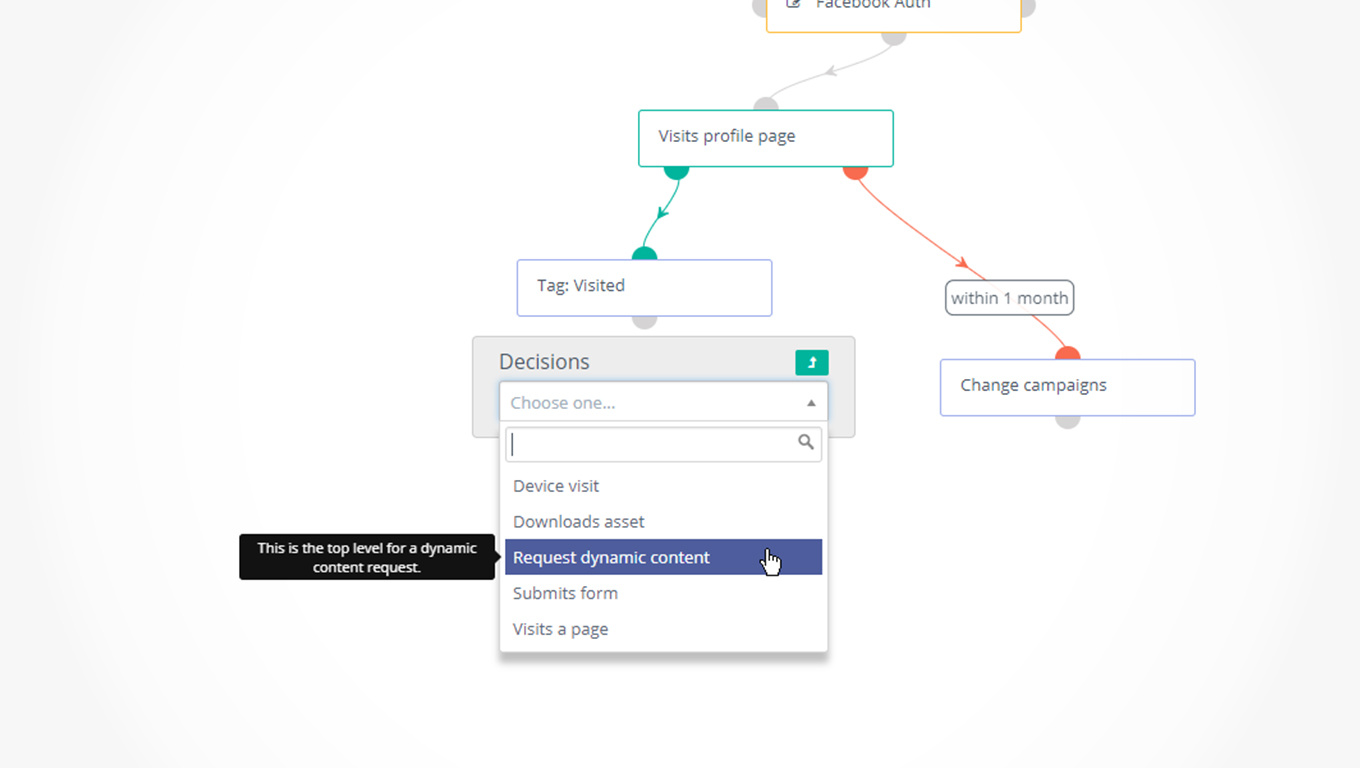Click the edit icon in Facebook Auth node
Screen dimensions: 1360x768
[794, 4]
